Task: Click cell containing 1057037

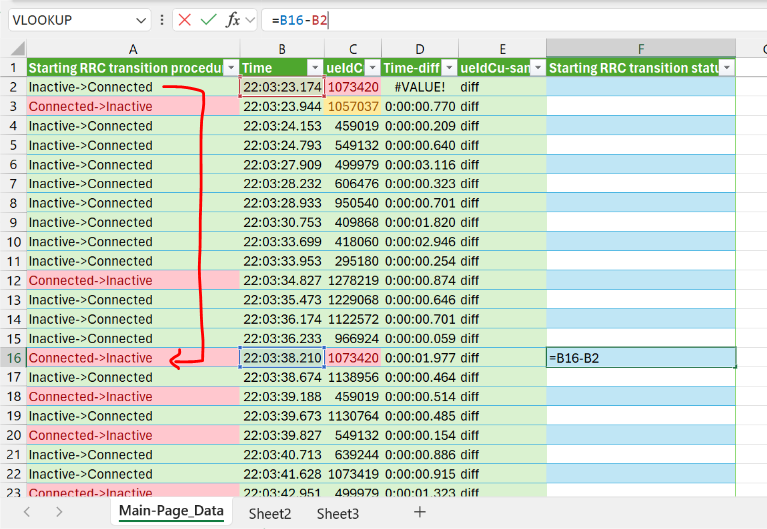Action: click(353, 106)
